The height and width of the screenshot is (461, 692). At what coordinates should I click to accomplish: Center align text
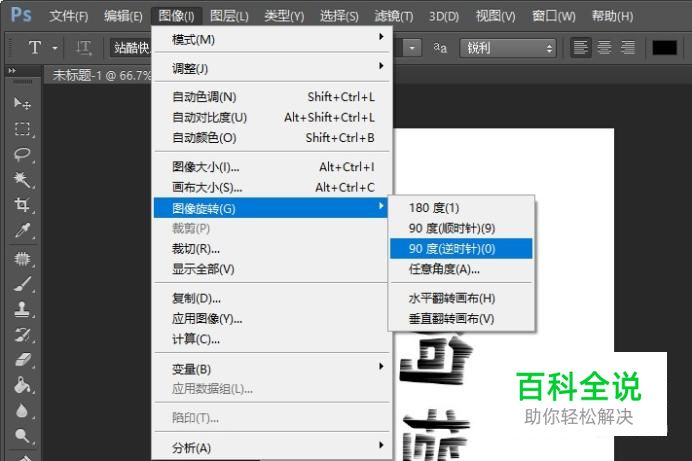[604, 47]
